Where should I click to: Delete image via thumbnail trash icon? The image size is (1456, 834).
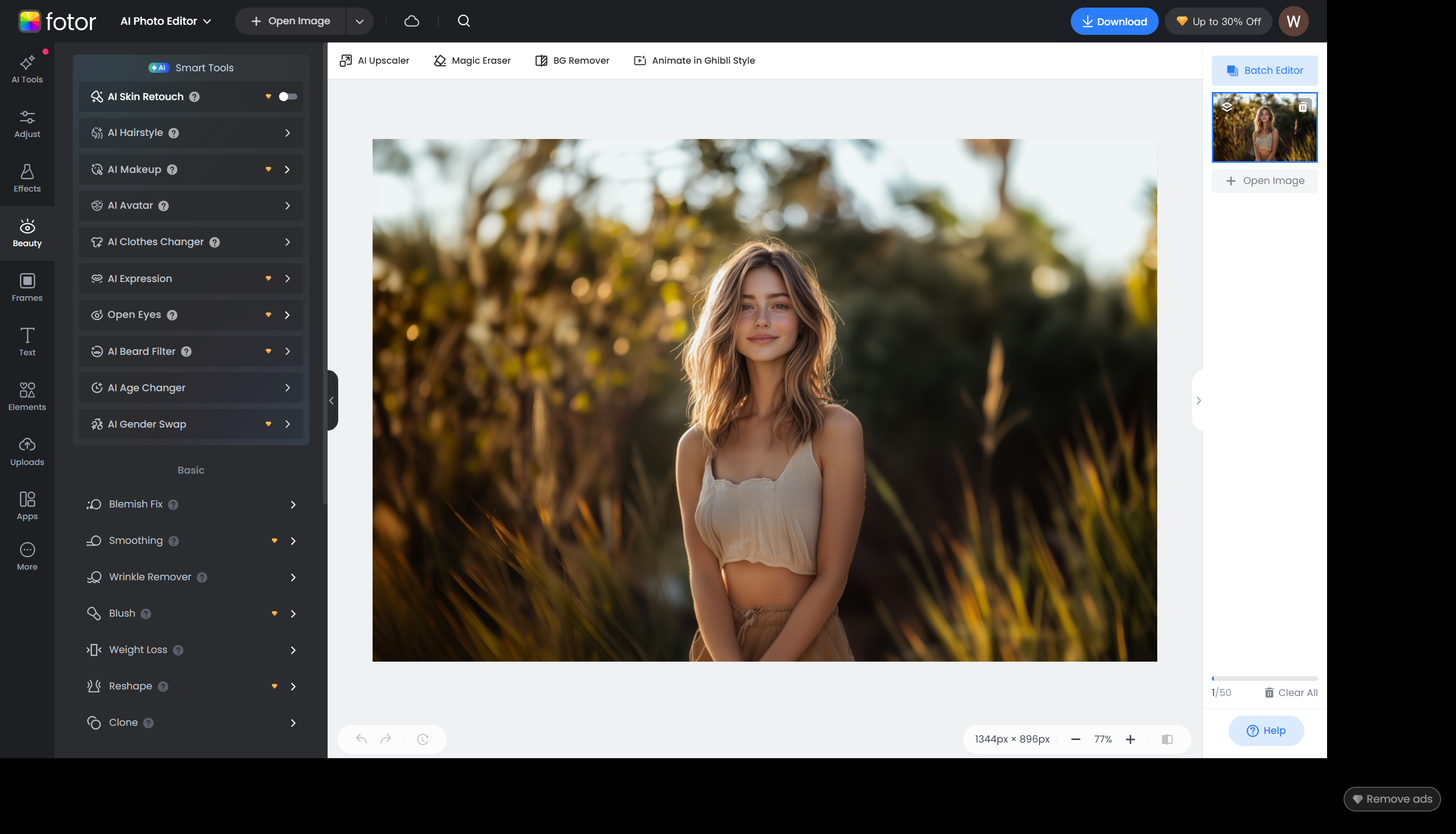(1302, 107)
